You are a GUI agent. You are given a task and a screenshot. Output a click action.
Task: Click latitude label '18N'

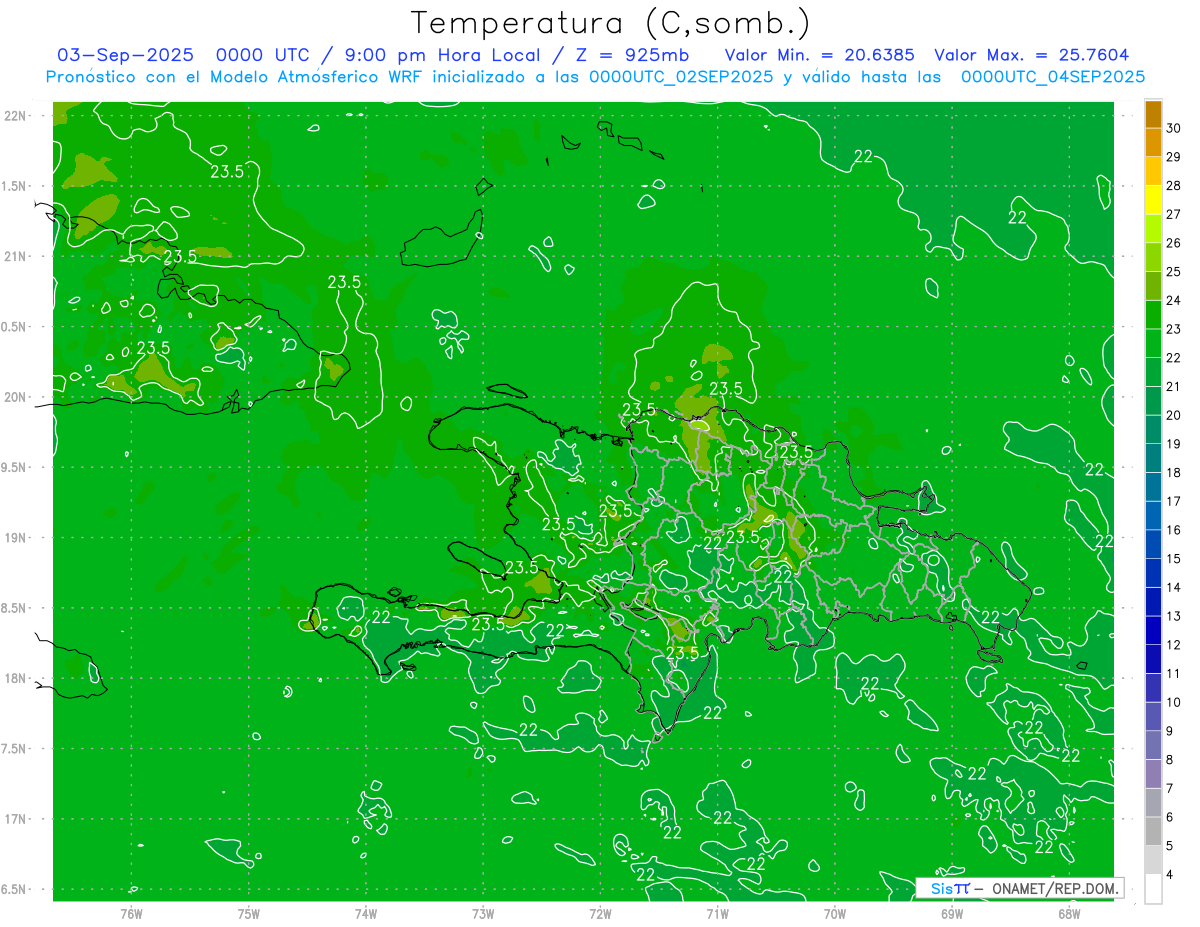17,679
